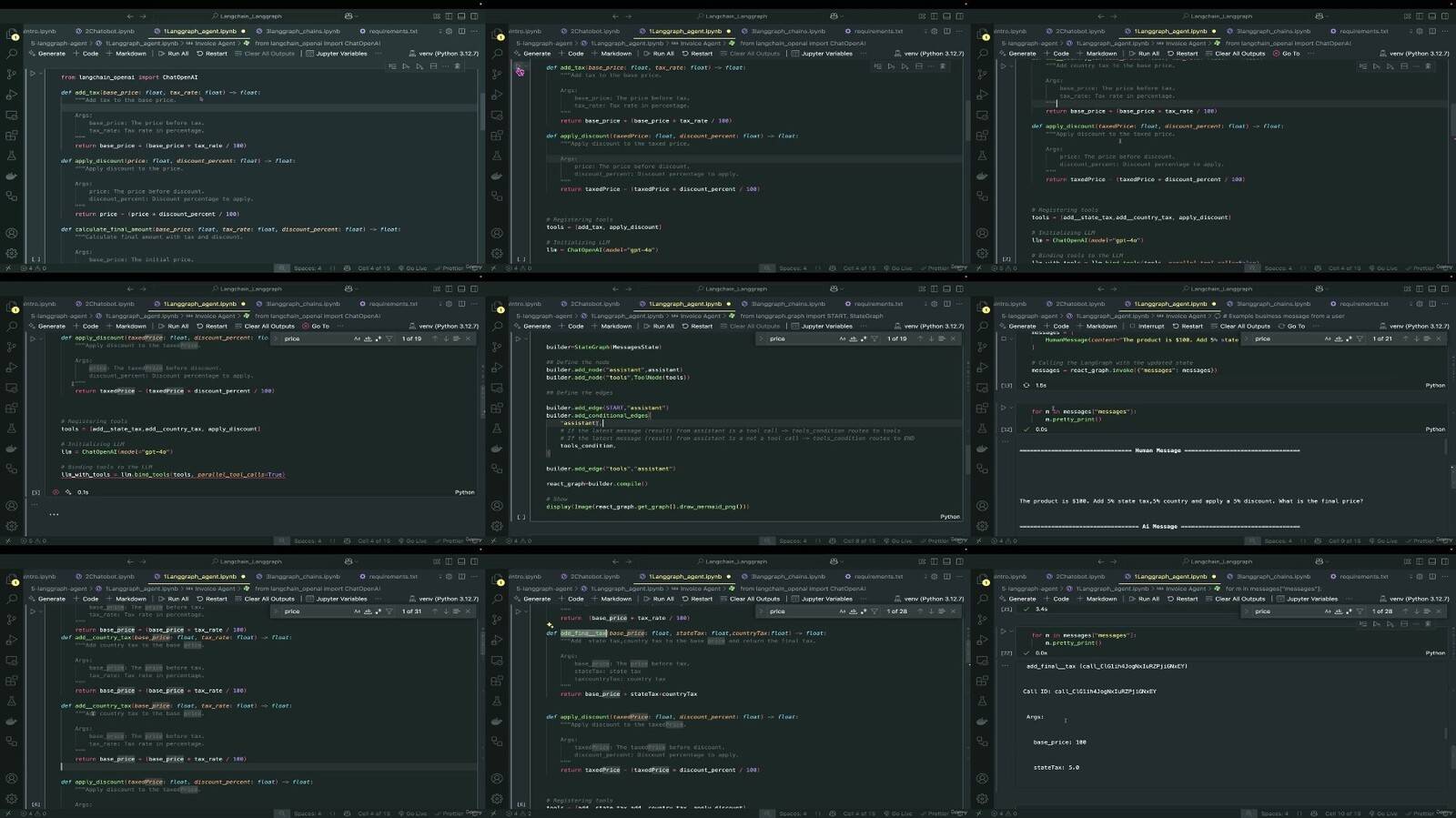
Task: Toggle Regex in find bar 1 of 21
Action: (1349, 338)
